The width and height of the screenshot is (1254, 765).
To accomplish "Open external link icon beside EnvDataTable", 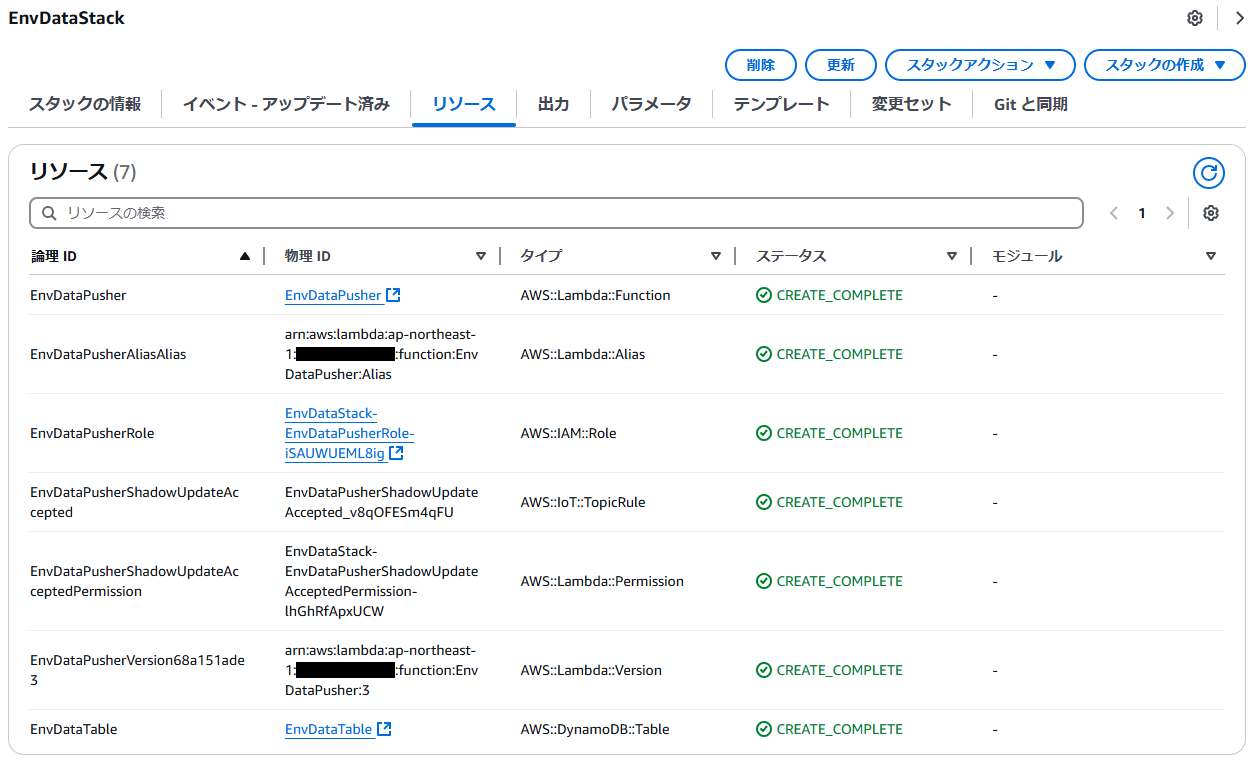I will pyautogui.click(x=384, y=729).
